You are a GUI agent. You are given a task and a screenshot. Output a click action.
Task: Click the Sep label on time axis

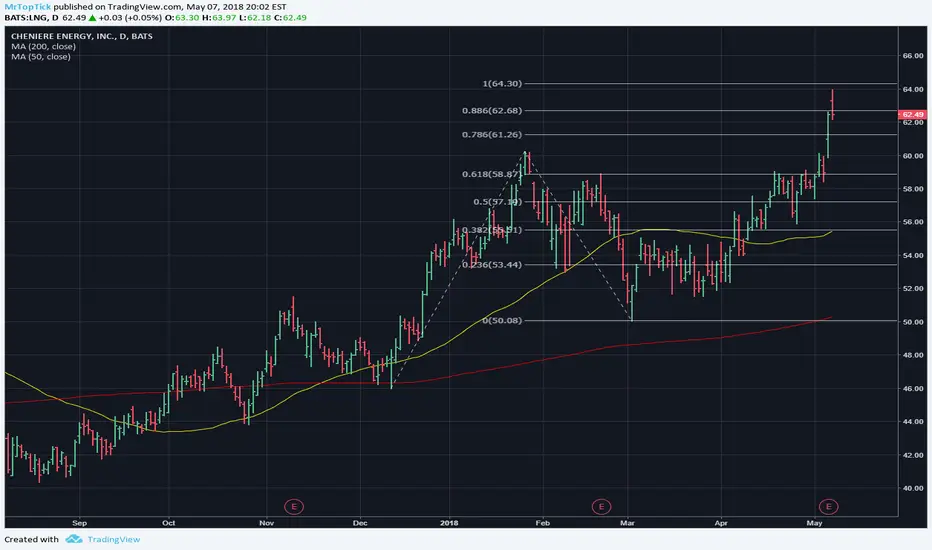79,523
